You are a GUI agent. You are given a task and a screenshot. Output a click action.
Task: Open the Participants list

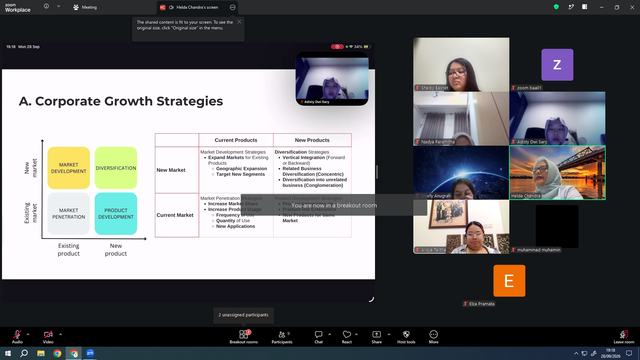coord(282,337)
